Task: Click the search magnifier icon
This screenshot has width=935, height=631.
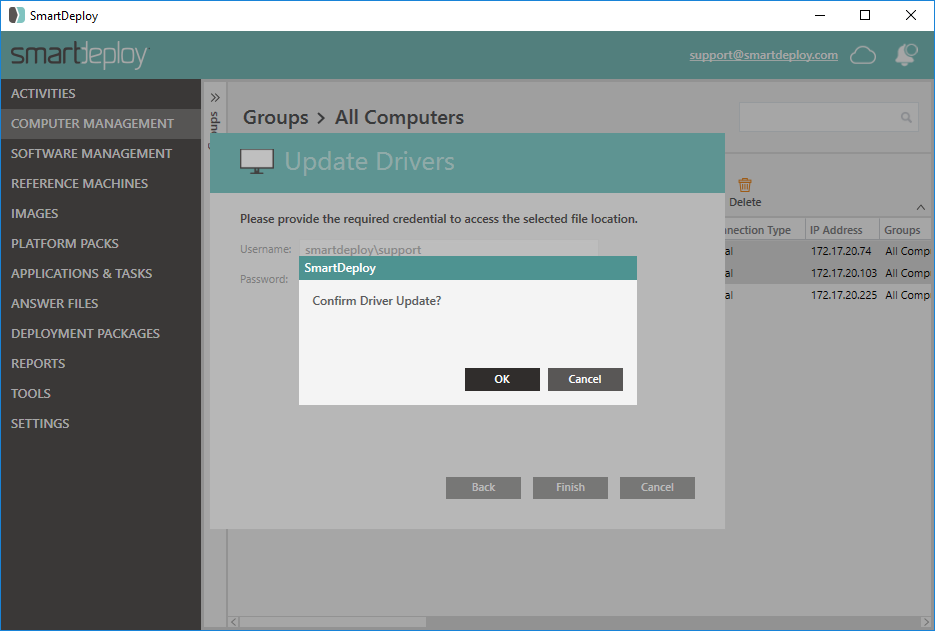Action: (x=906, y=117)
